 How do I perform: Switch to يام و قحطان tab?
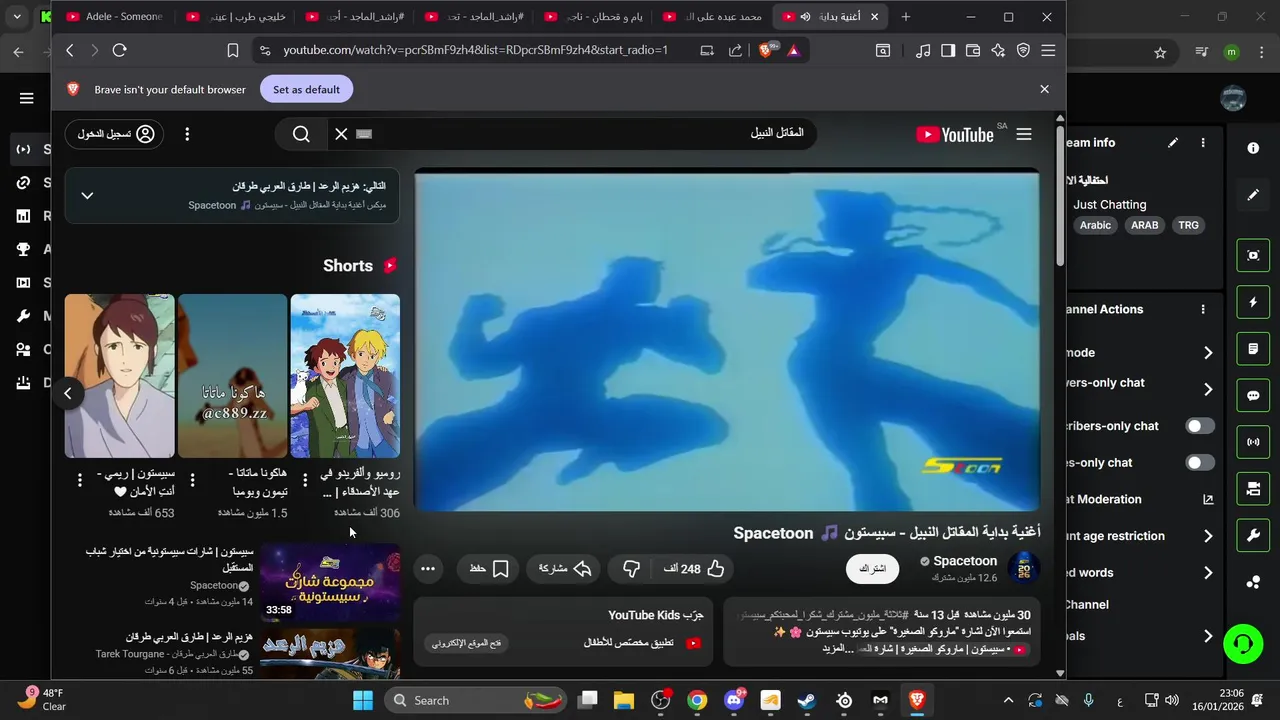click(593, 17)
